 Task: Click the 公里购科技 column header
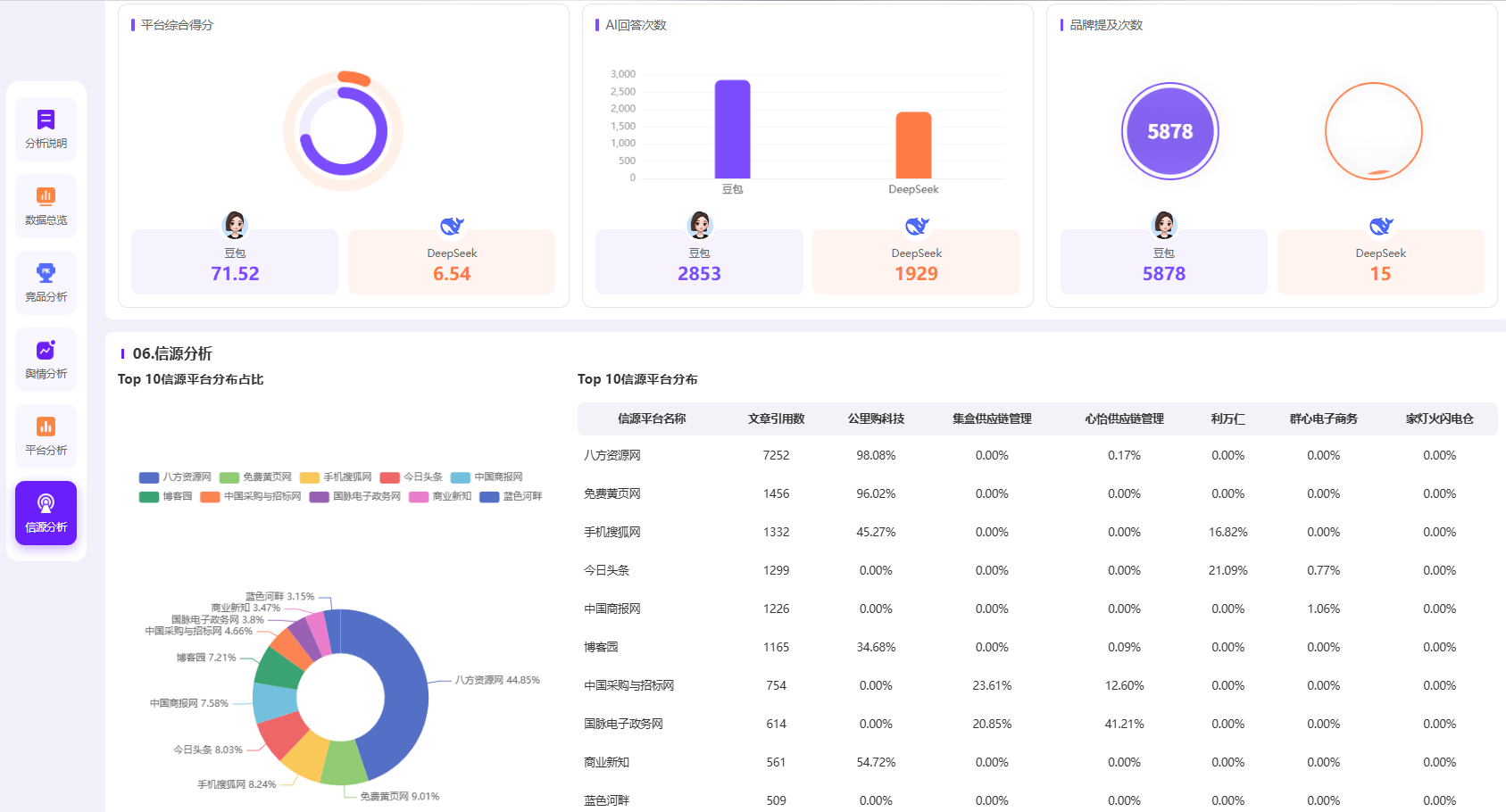[x=876, y=418]
